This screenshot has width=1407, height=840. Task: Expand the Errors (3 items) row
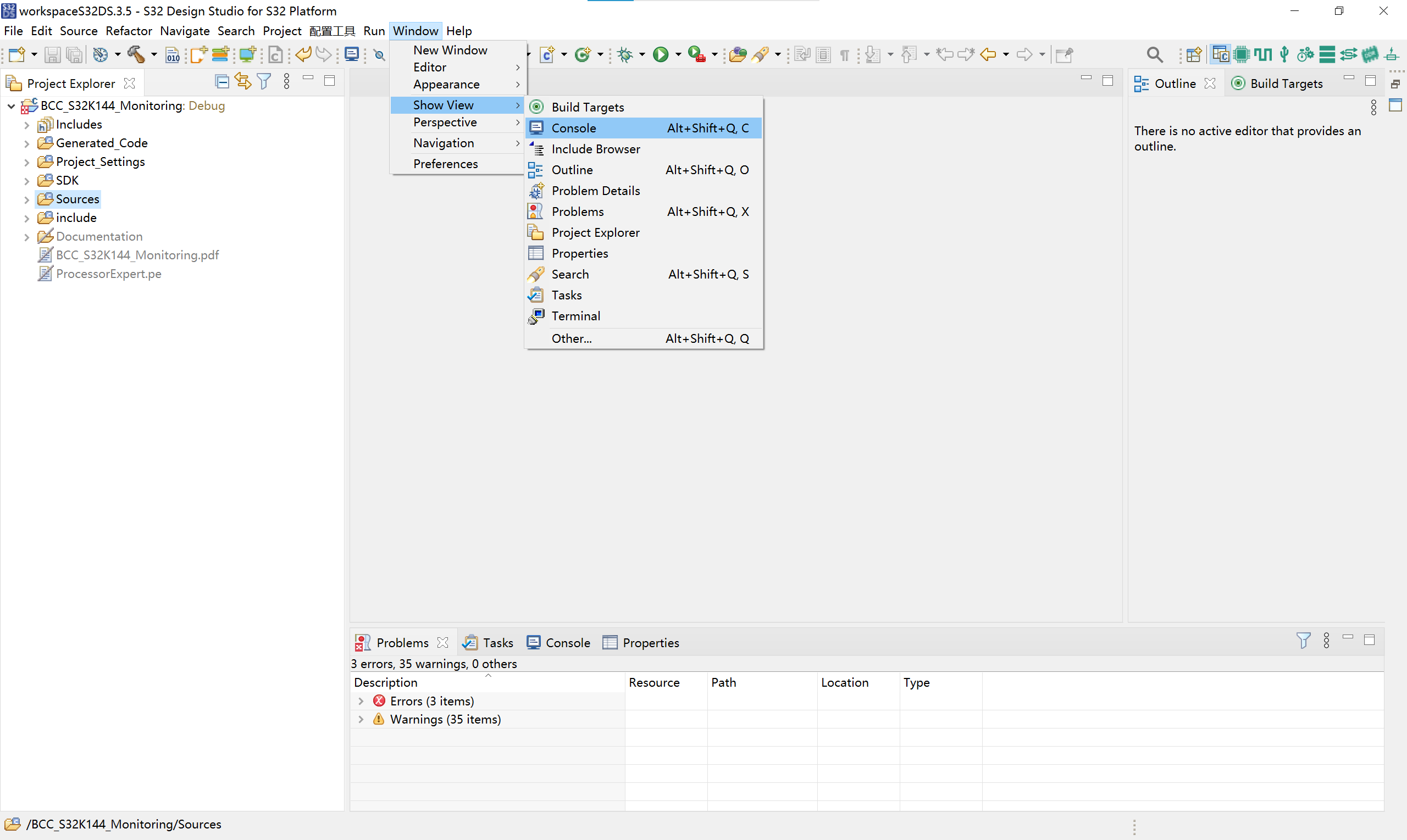click(x=361, y=701)
